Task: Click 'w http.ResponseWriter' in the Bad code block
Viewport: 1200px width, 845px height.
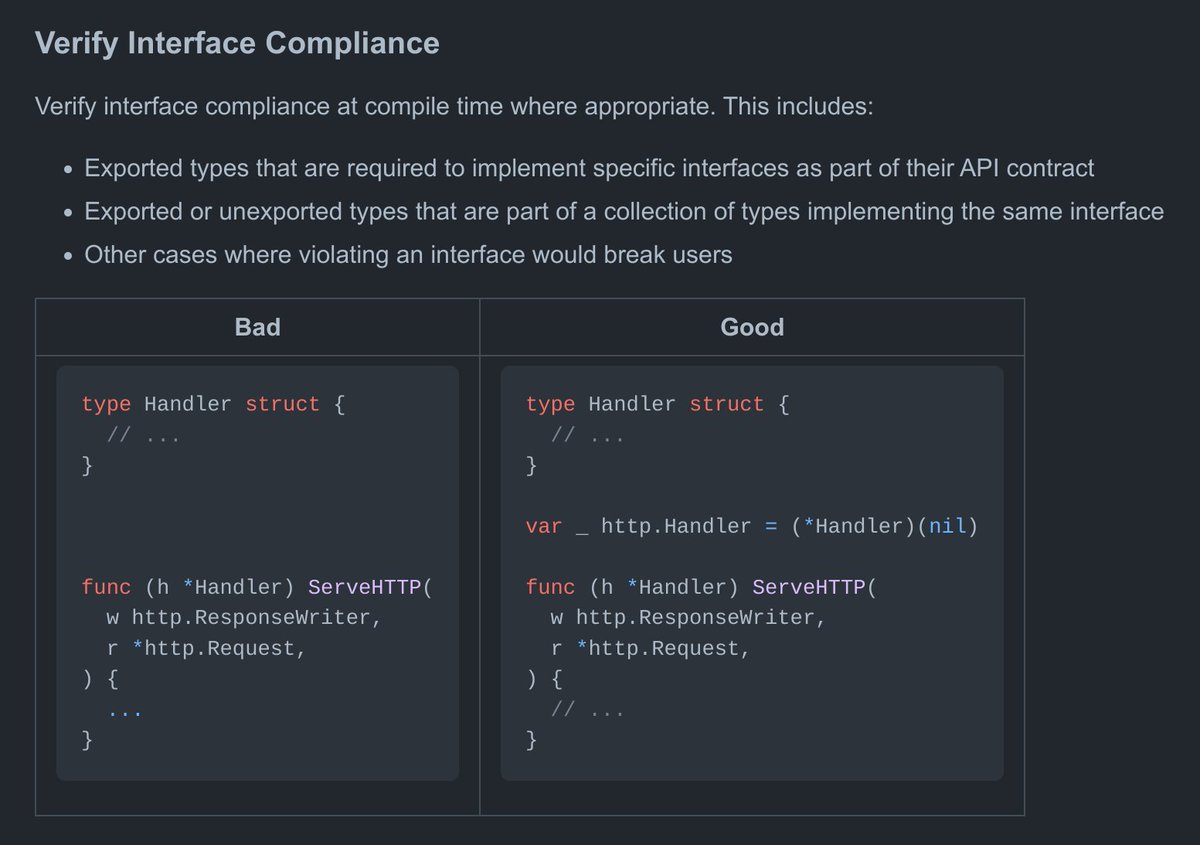Action: tap(243, 617)
